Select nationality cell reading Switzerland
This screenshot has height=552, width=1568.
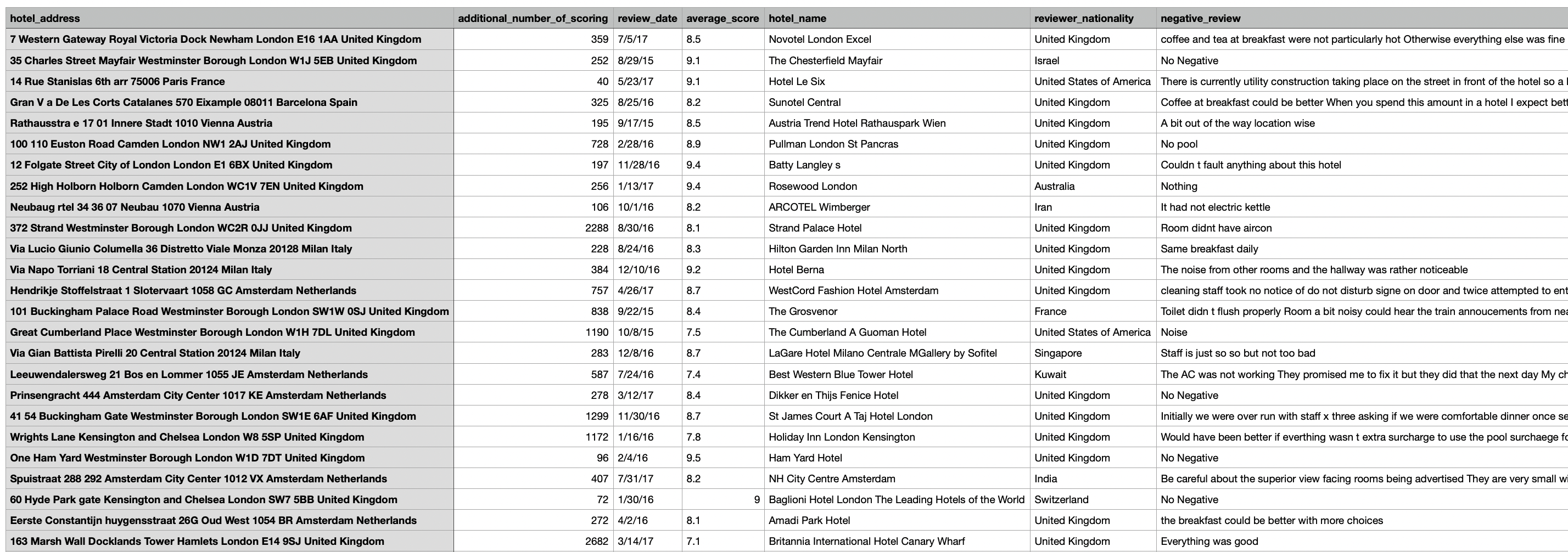pos(1093,500)
